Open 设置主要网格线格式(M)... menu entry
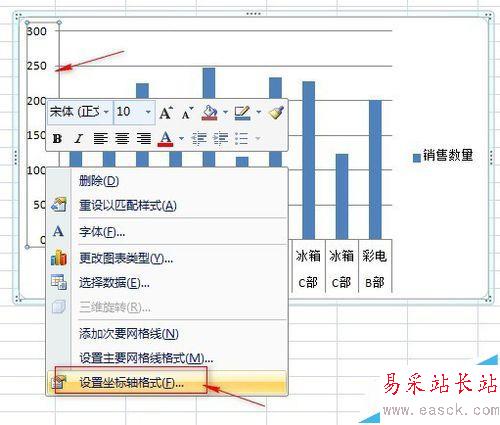Screen dimensions: 500x425 tap(167, 358)
